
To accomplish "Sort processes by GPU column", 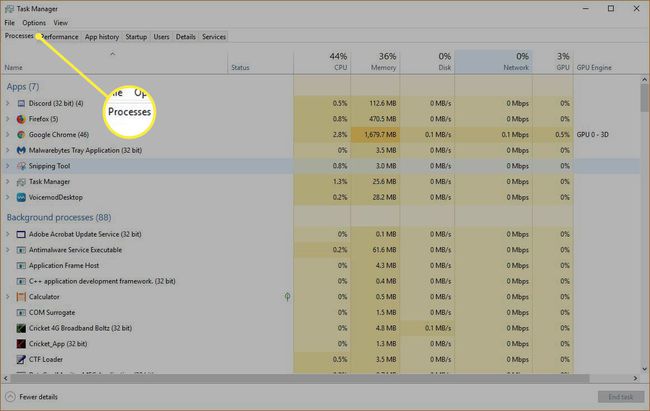I will pos(553,62).
